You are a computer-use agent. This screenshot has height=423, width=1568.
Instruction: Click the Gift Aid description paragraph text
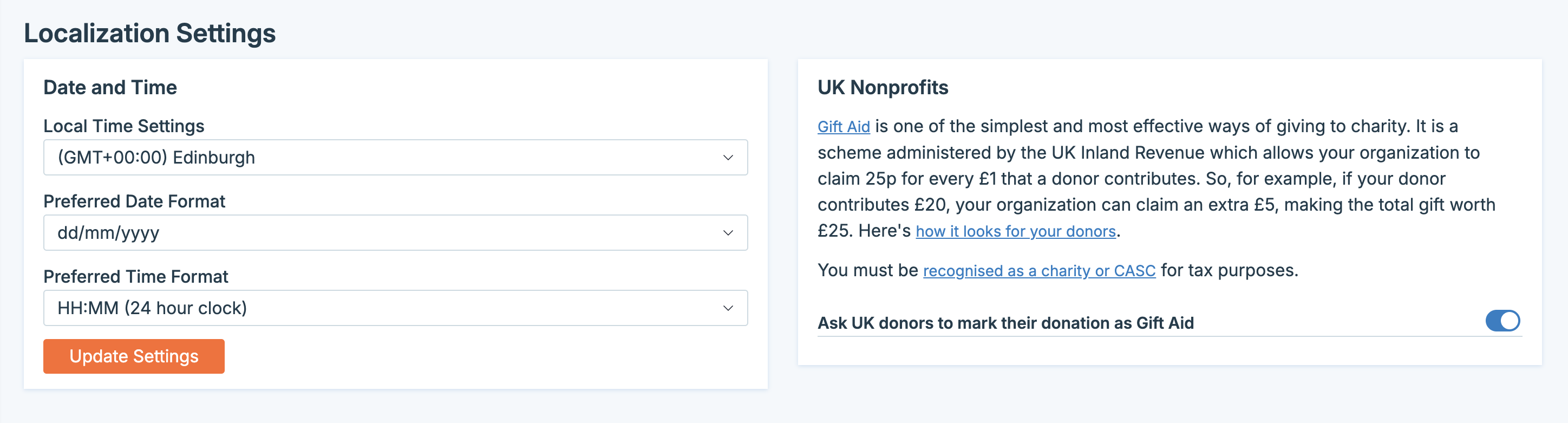click(1157, 179)
